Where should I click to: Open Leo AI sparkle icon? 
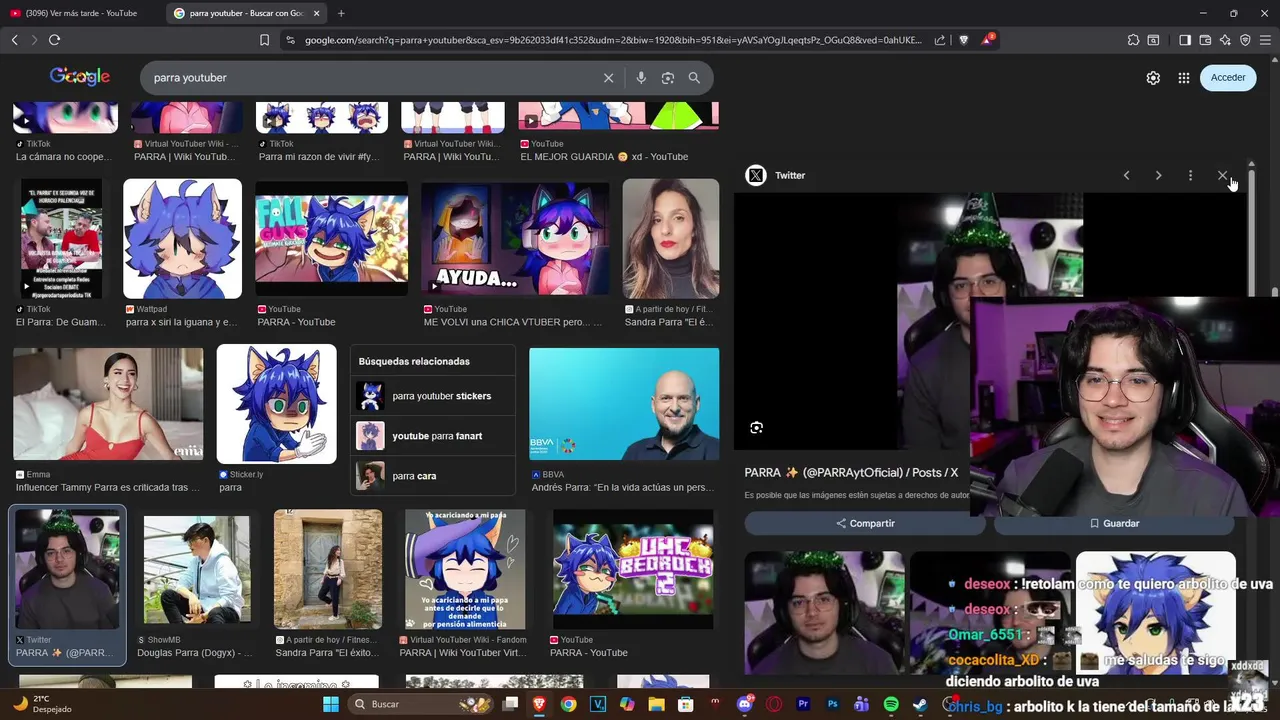(1225, 40)
